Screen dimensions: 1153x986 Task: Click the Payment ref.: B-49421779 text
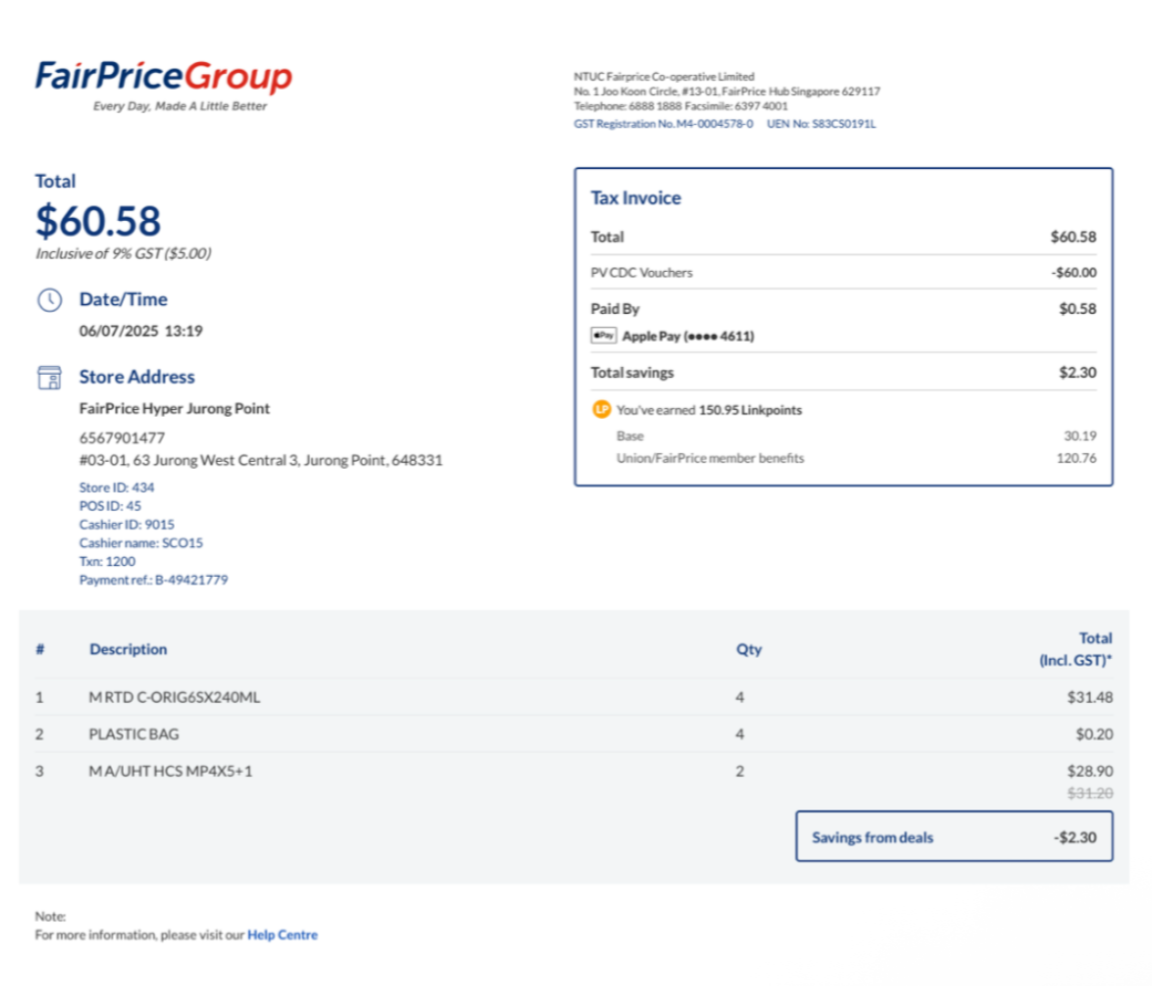click(154, 579)
